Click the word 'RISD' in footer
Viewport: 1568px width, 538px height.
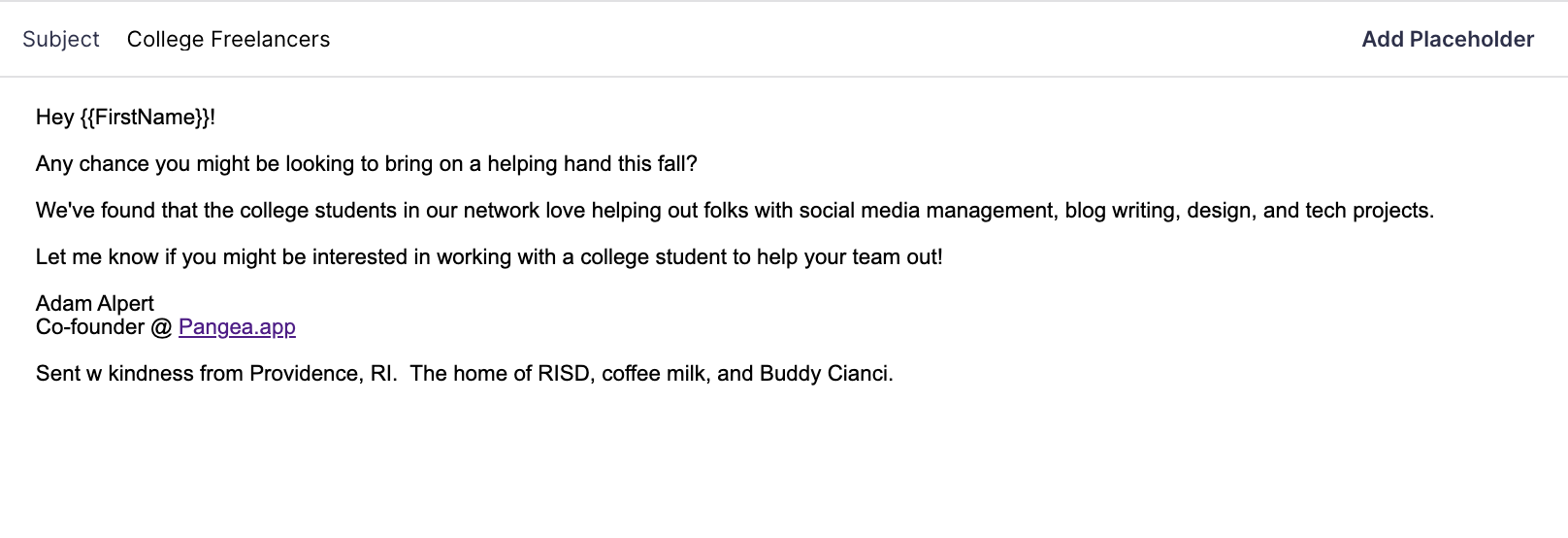(563, 374)
